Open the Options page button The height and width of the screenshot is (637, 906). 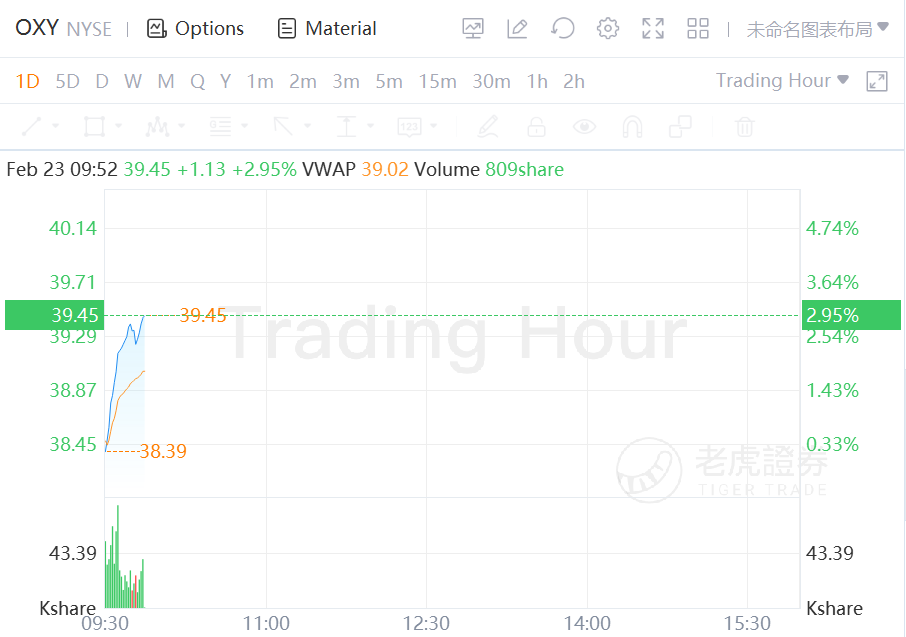click(x=196, y=29)
